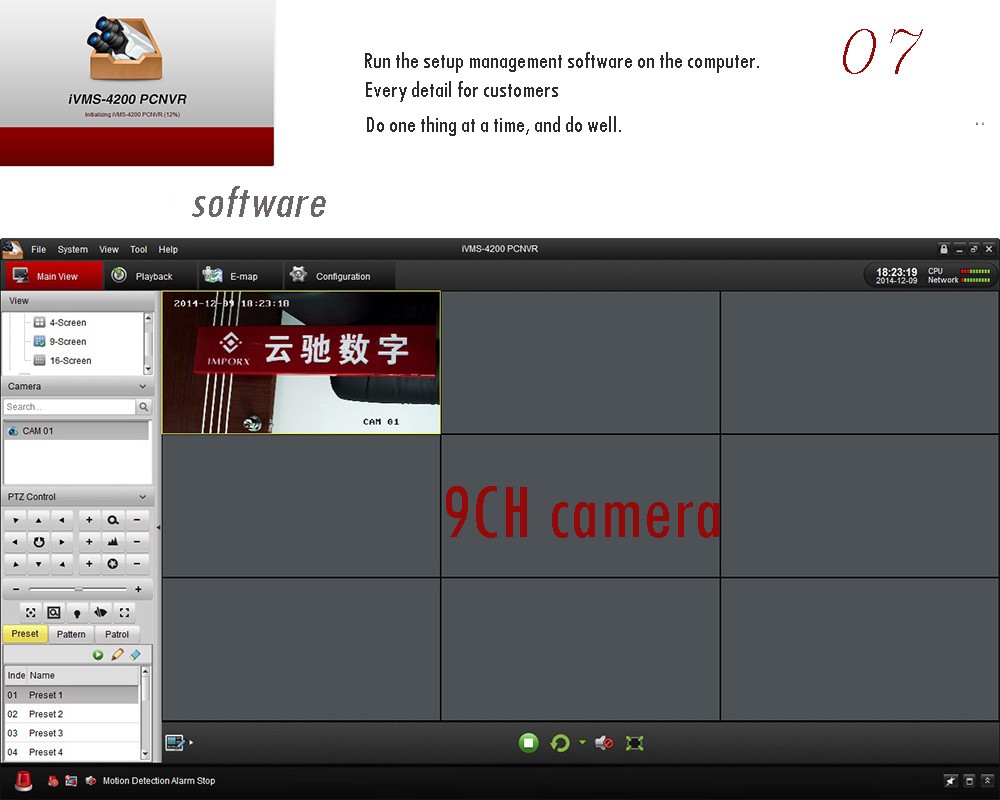
Task: Click the camera search magnifier button
Action: [x=144, y=407]
